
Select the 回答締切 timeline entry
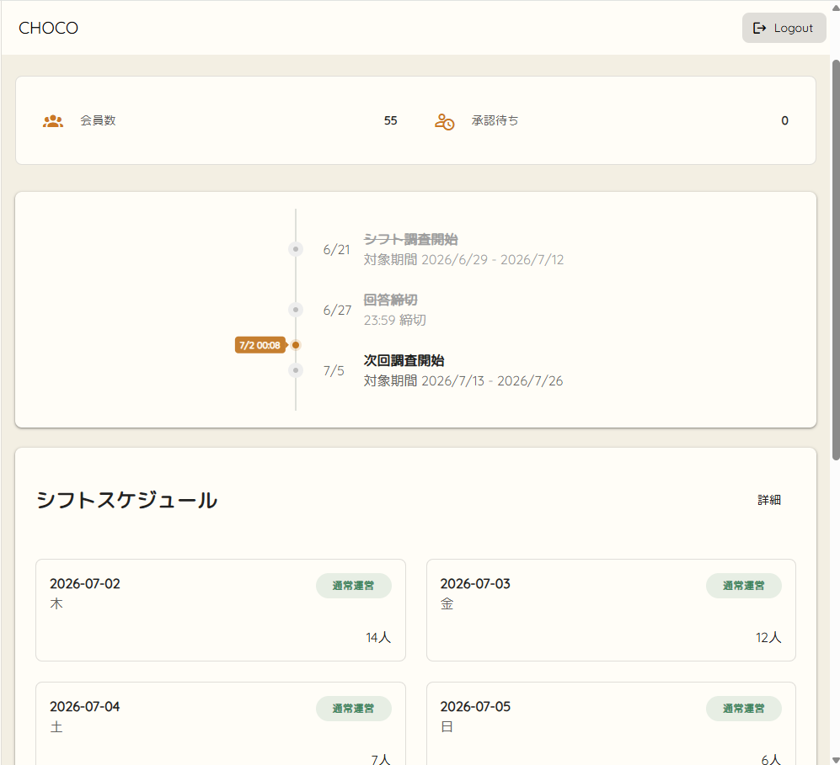pos(391,300)
